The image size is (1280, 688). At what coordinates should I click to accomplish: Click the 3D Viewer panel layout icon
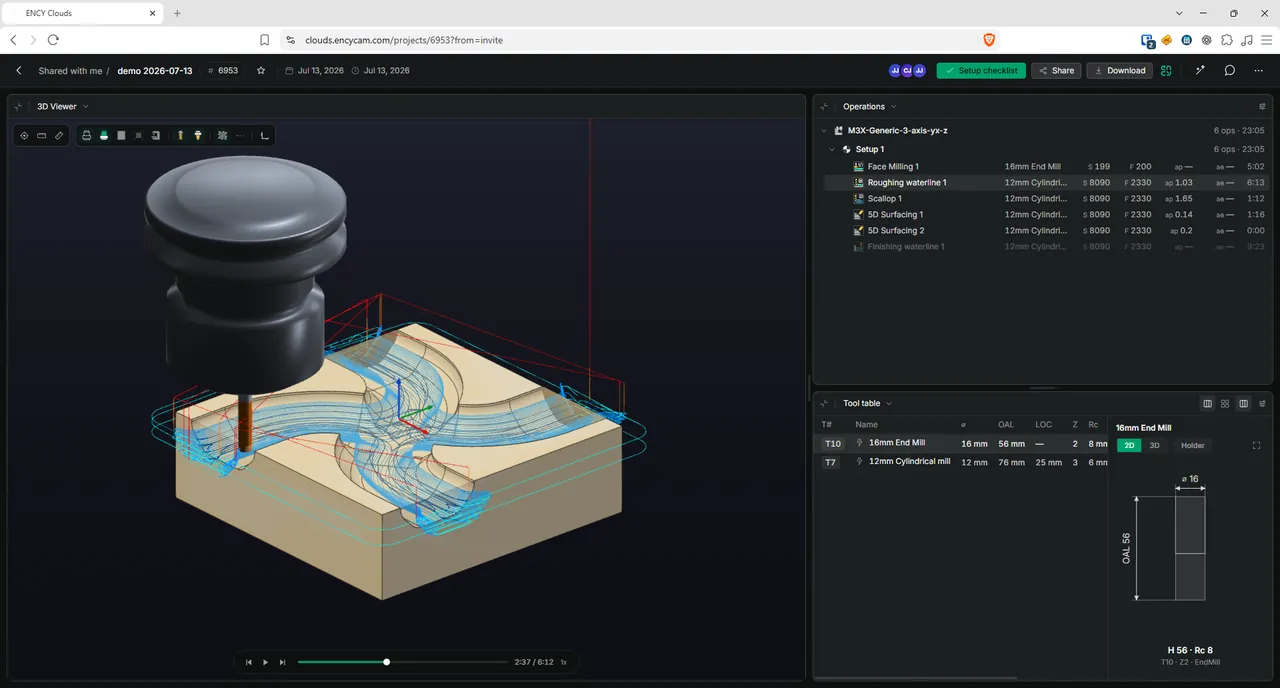20,106
